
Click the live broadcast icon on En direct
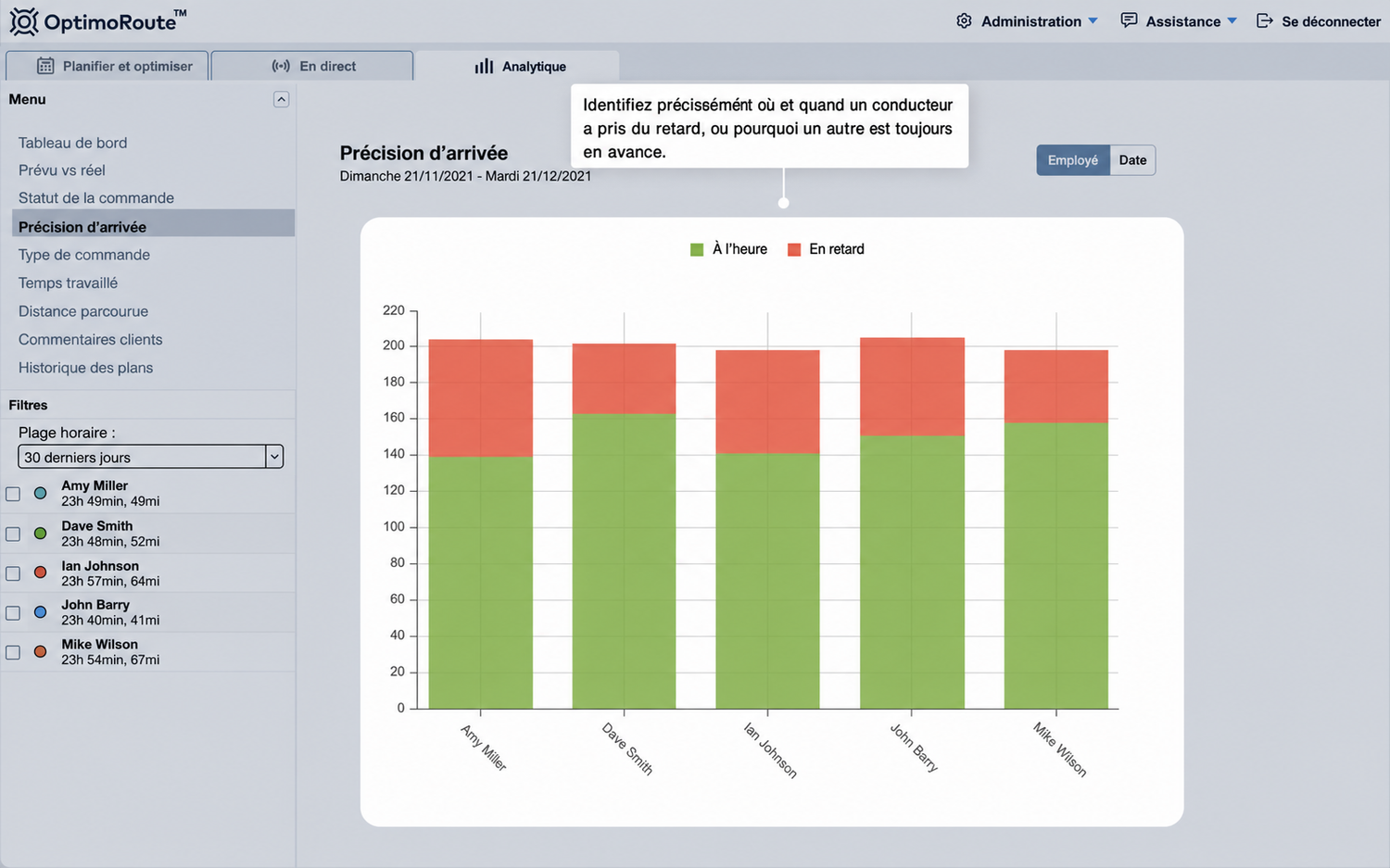coord(281,66)
